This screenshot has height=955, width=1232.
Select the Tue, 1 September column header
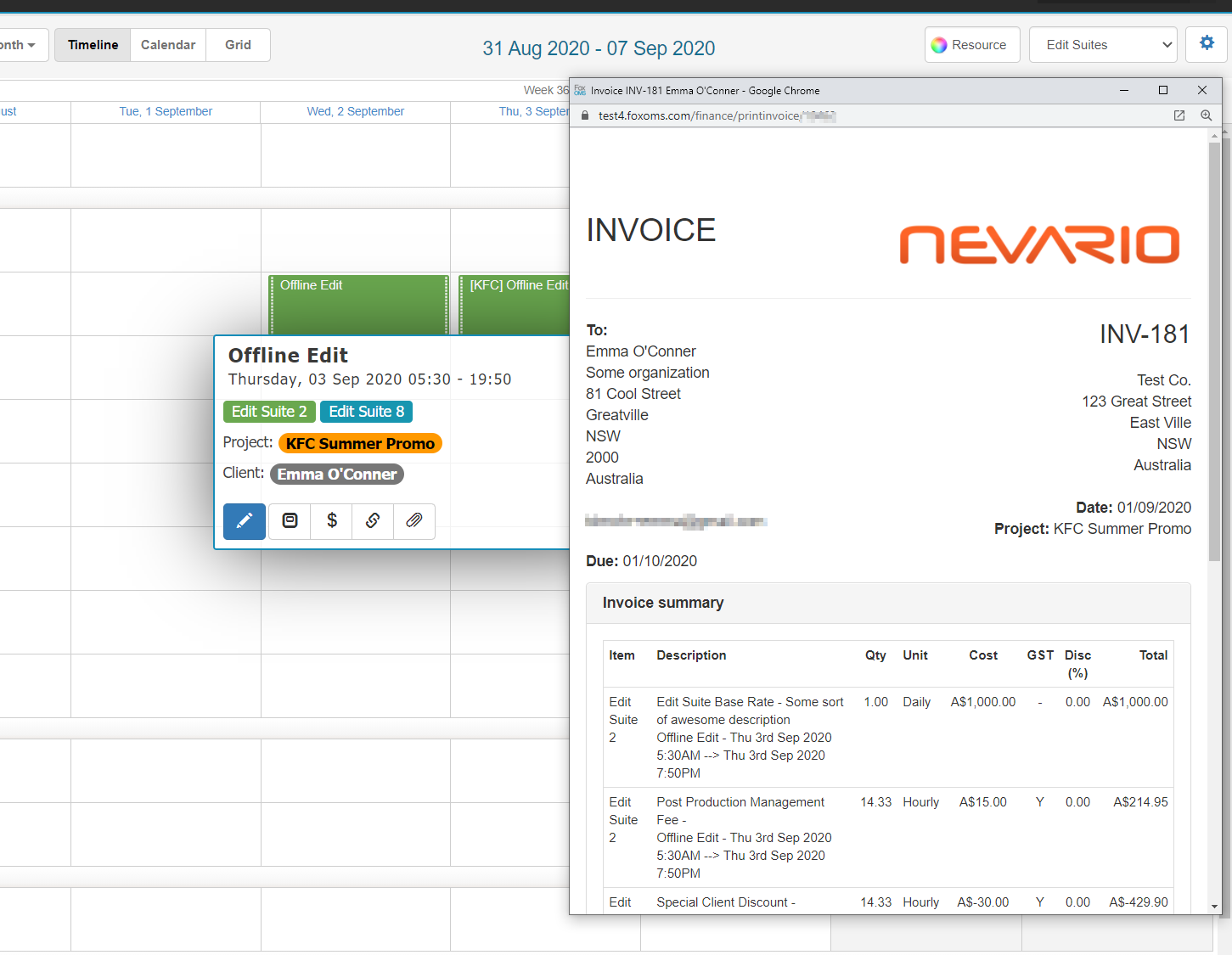(x=166, y=111)
